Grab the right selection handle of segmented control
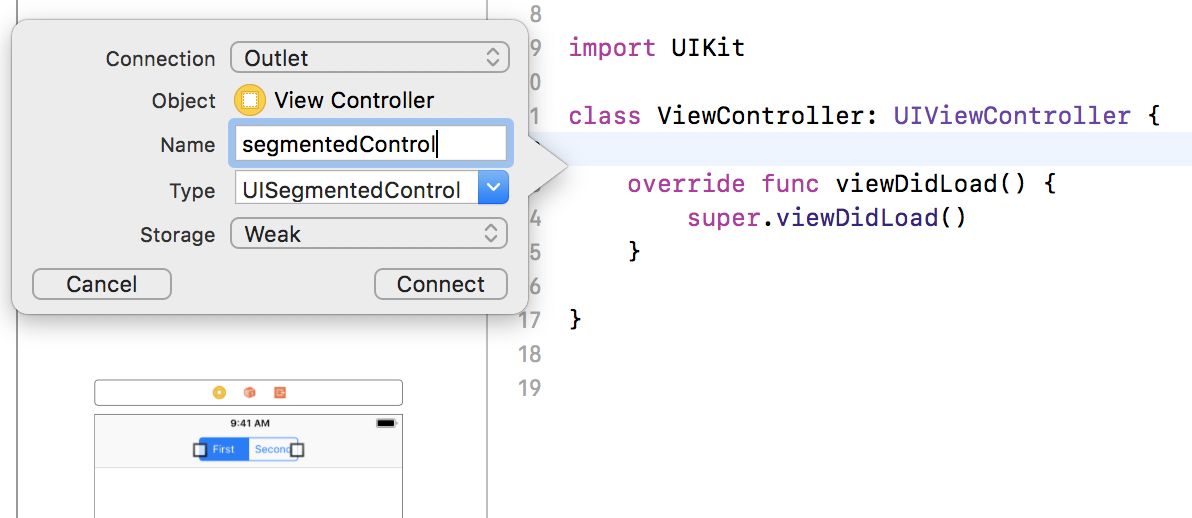 [x=297, y=450]
